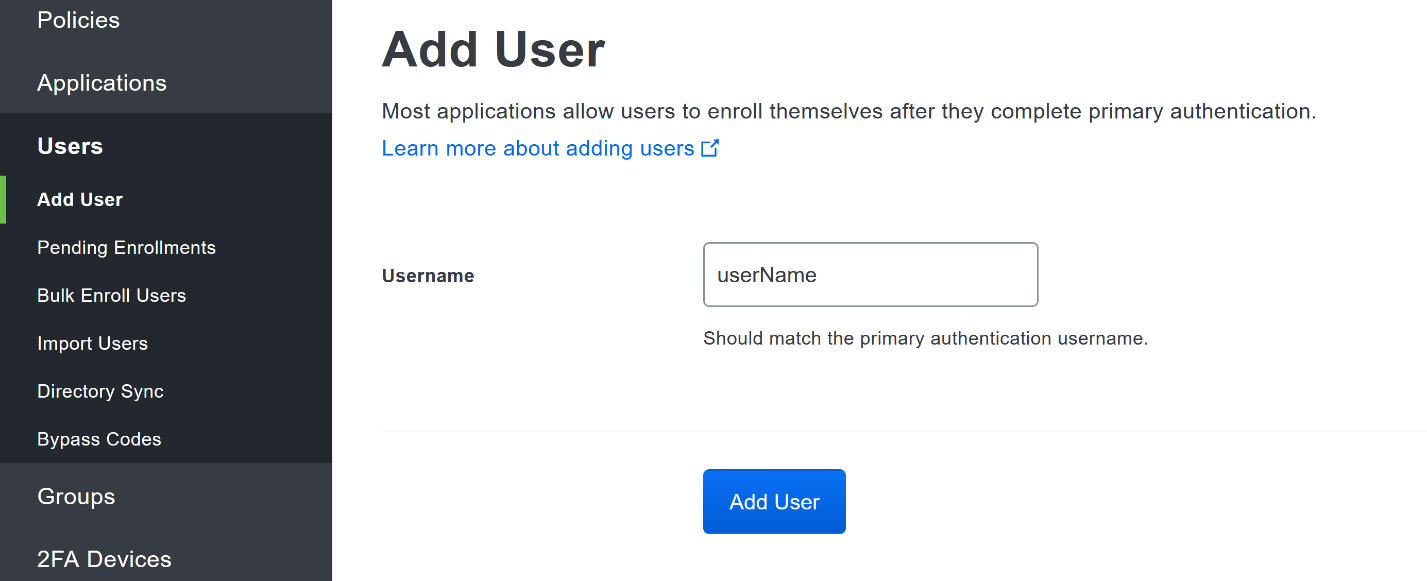Screen dimensions: 1427x581
Task: Click the green active marker beside Add User
Action: pos(3,200)
